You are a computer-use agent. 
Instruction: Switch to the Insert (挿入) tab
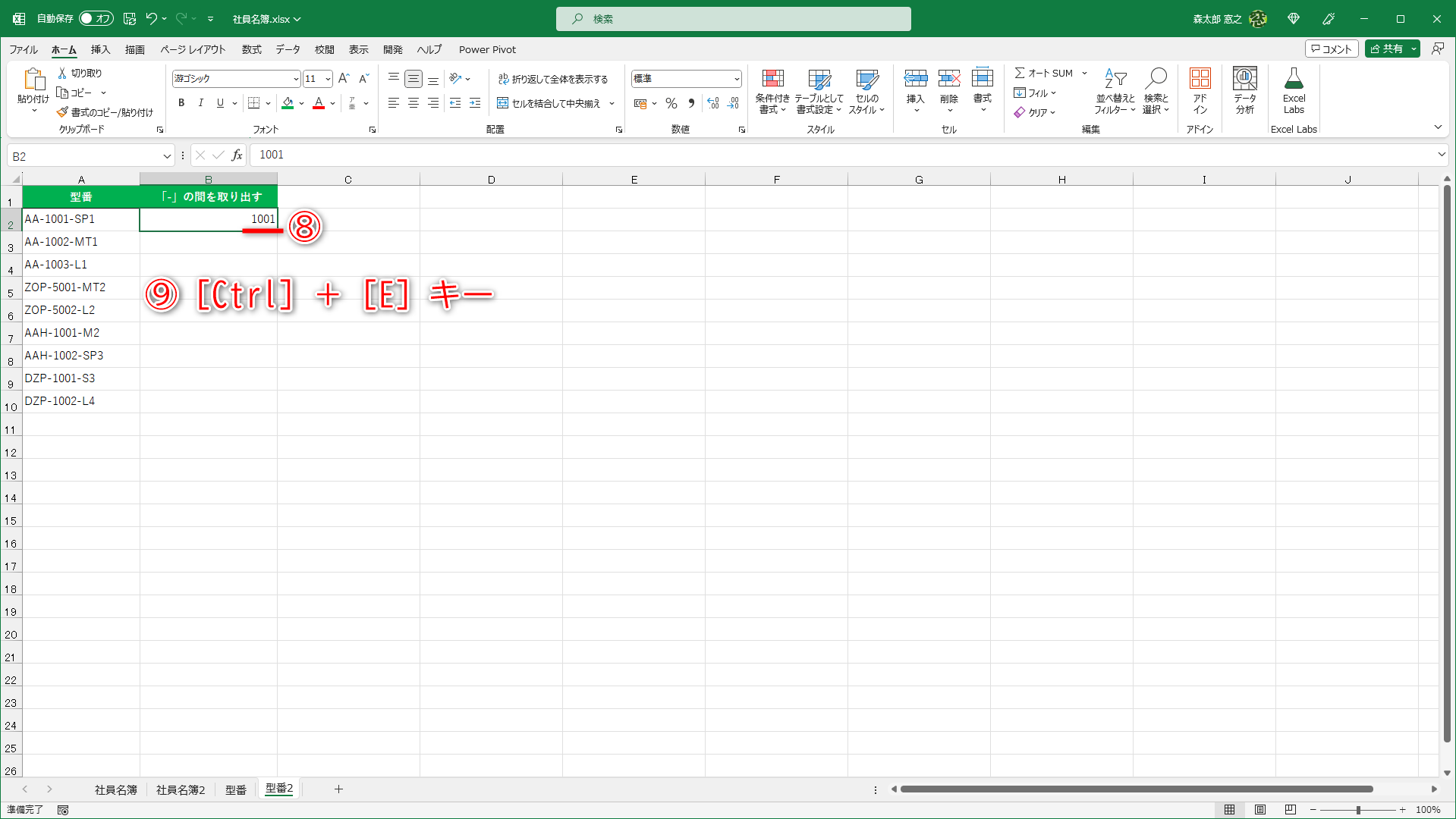tap(100, 49)
